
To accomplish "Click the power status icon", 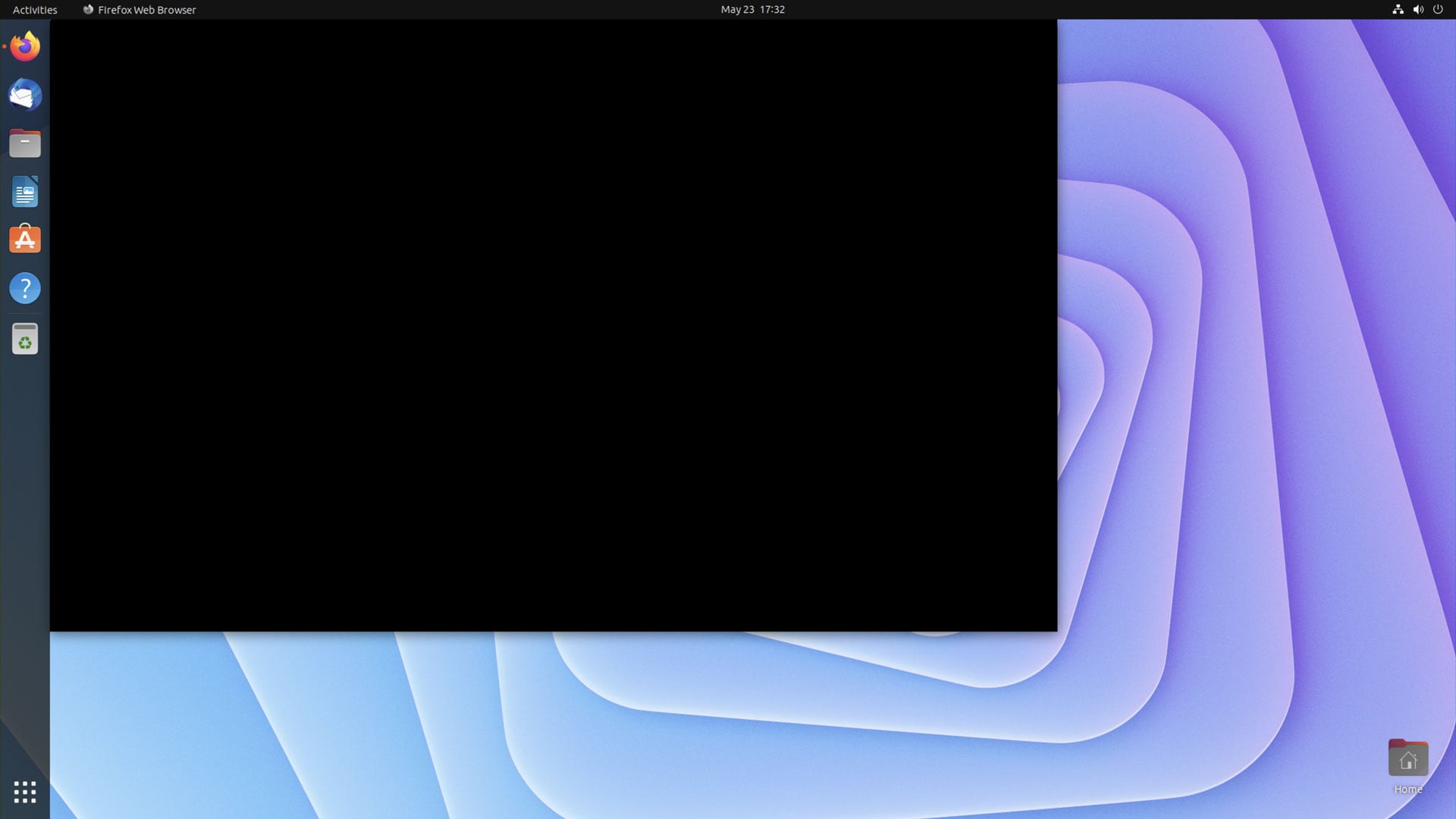I will point(1438,10).
